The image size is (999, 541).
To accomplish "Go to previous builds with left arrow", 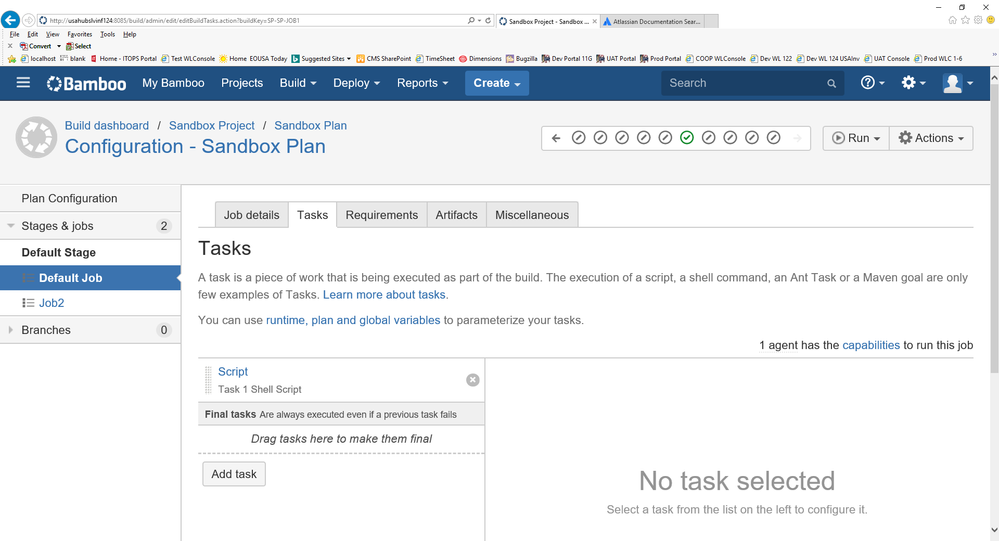I will 556,138.
